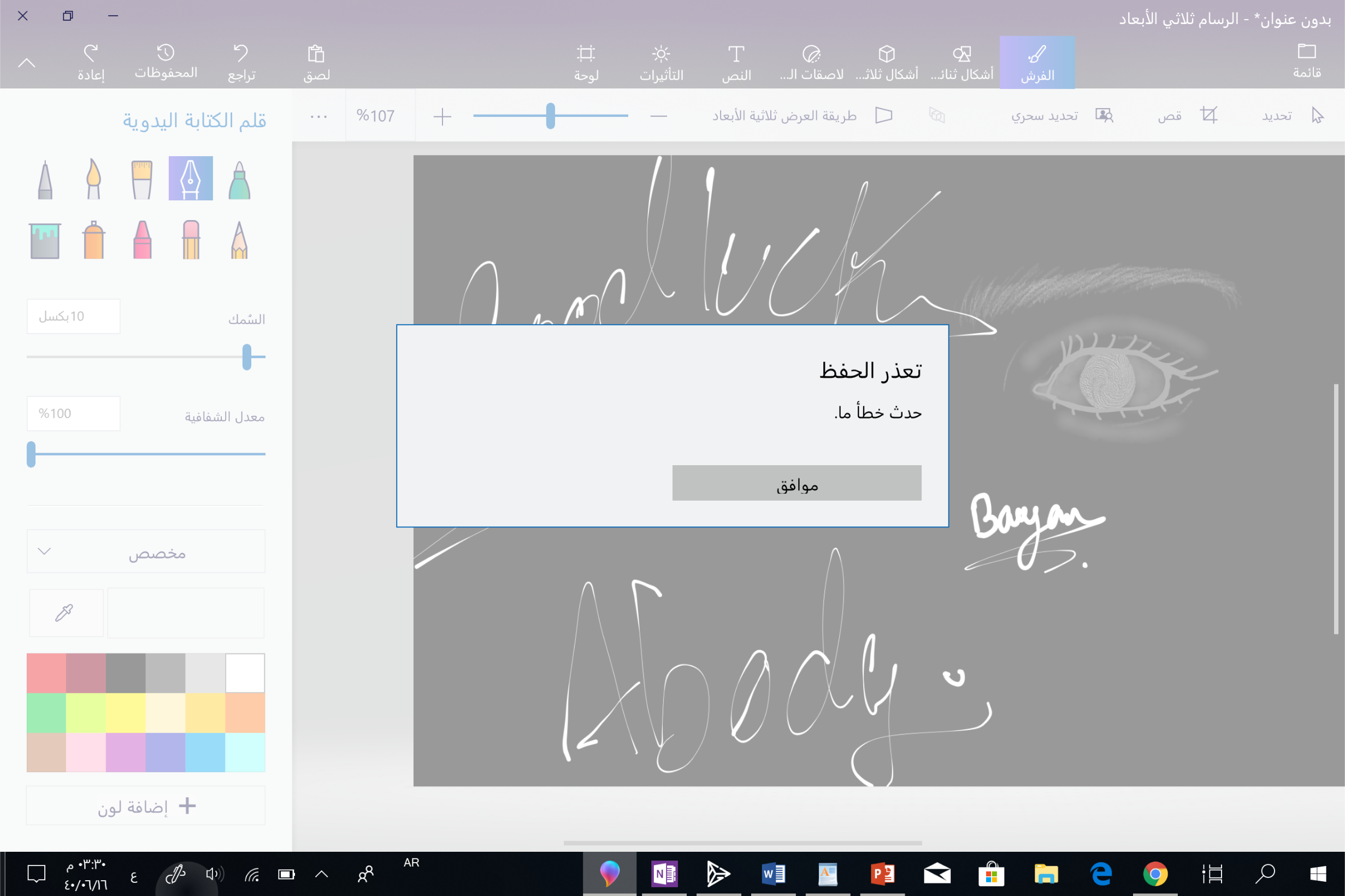Screen dimensions: 1345x896
Task: Pick the yellow color swatch
Action: (x=126, y=713)
